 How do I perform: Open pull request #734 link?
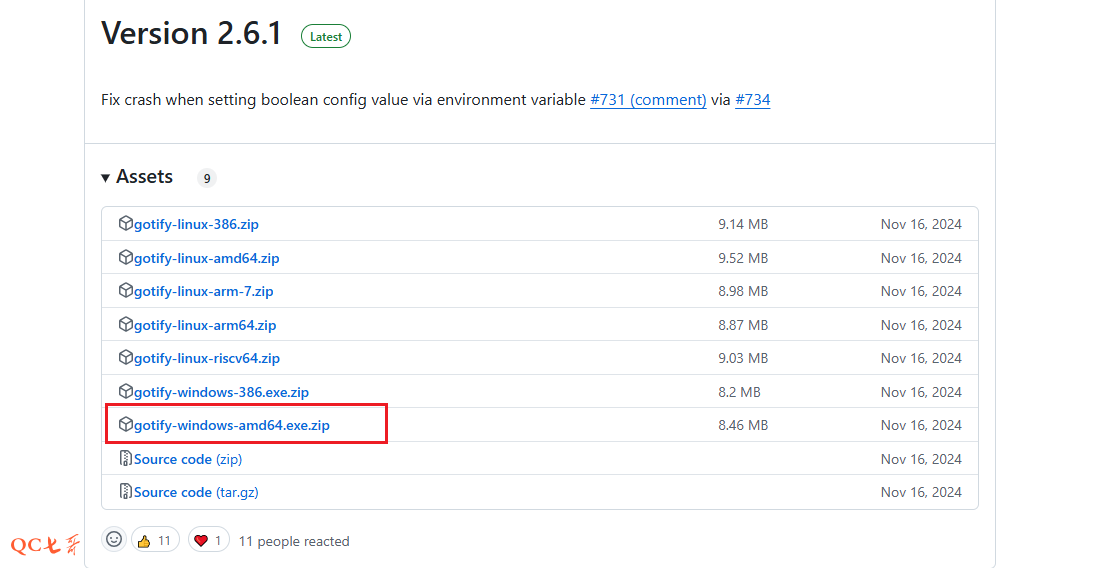click(752, 100)
